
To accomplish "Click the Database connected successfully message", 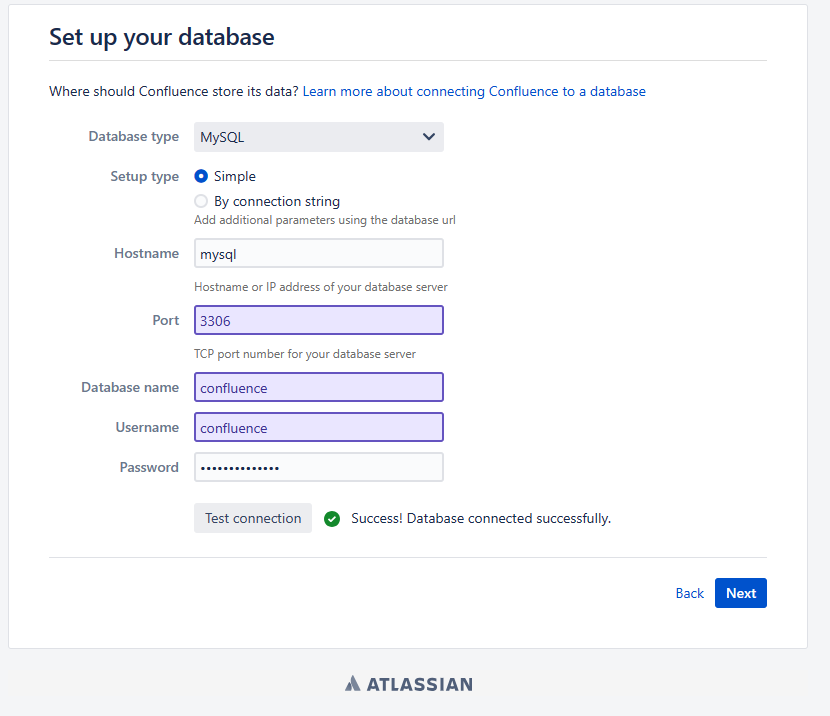I will [x=481, y=519].
